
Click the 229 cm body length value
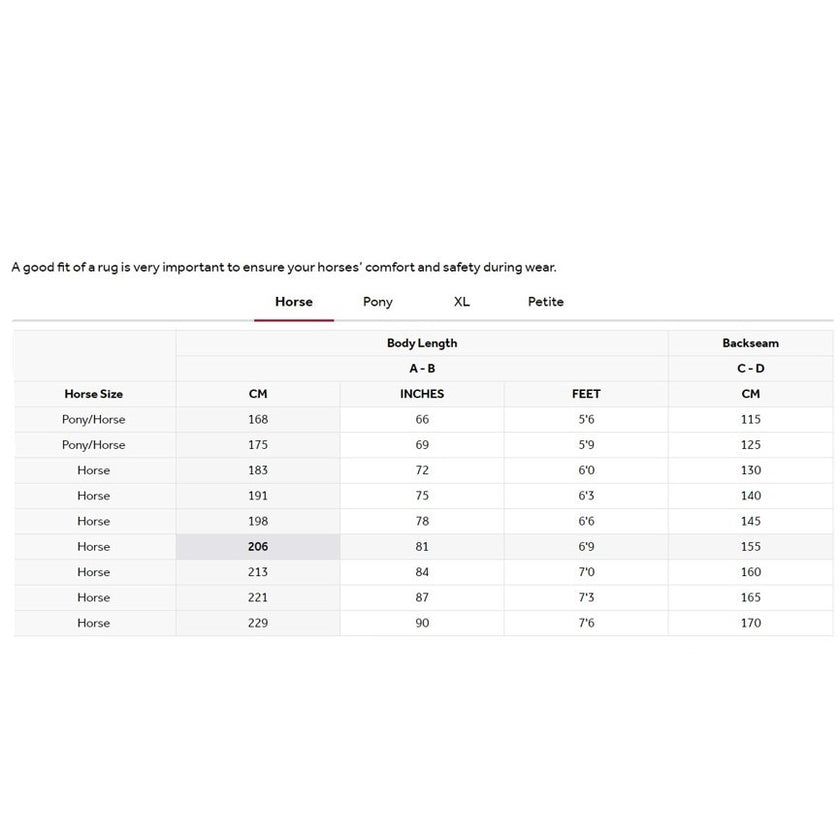pos(257,622)
